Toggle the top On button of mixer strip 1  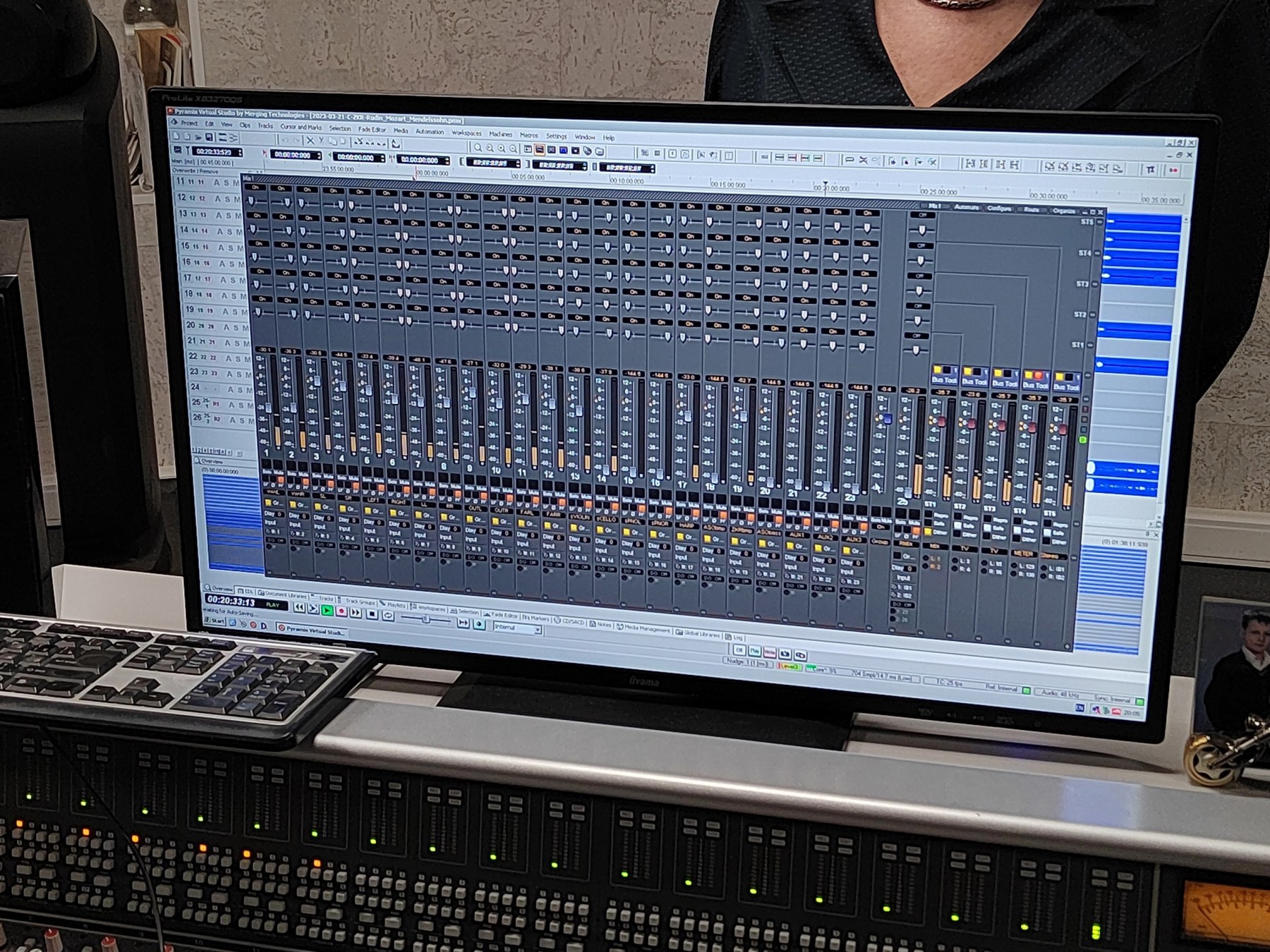tap(255, 188)
